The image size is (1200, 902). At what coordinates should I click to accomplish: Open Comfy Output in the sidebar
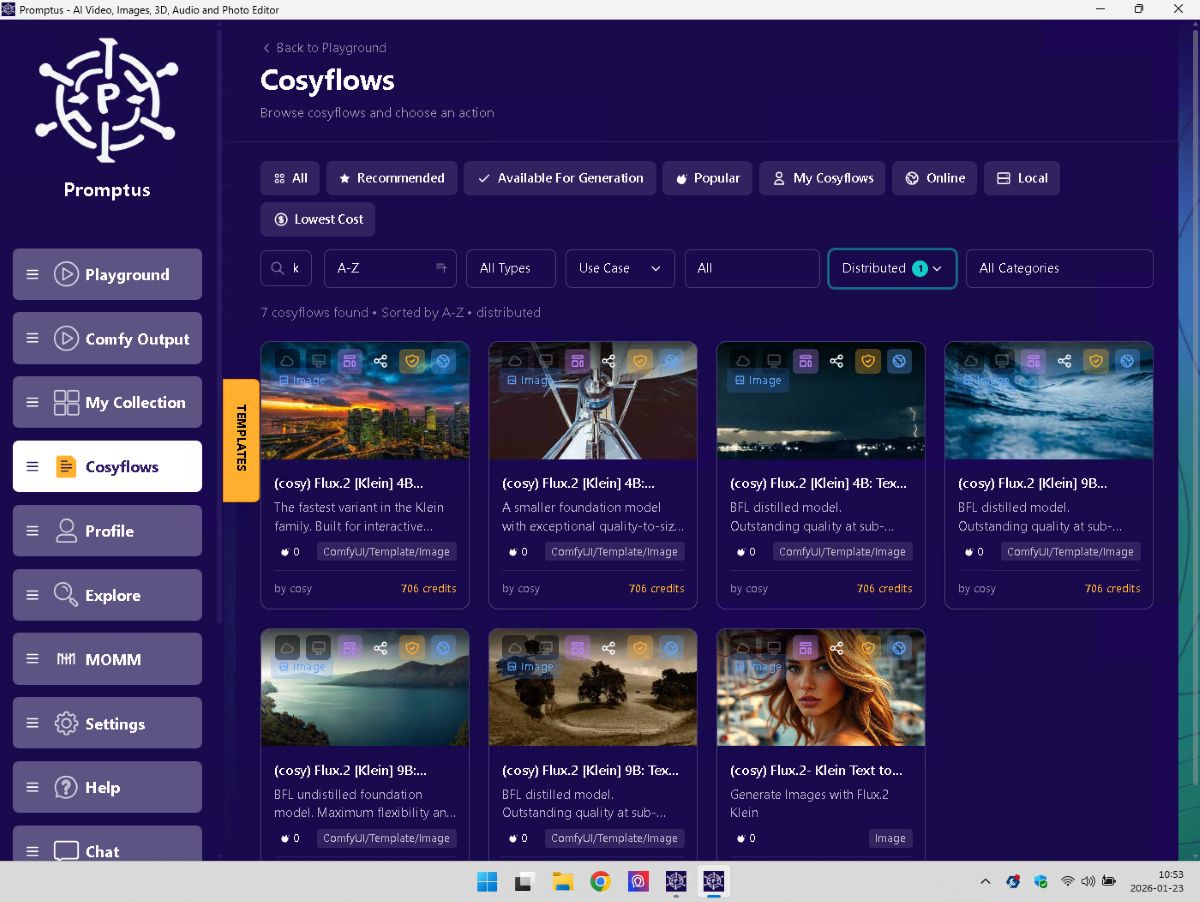pos(107,338)
